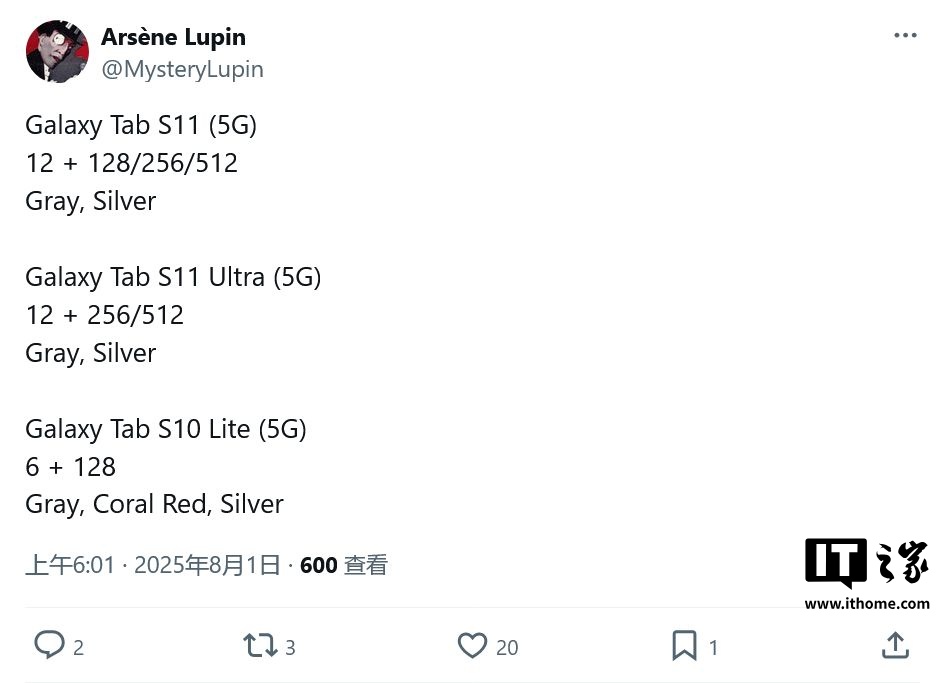This screenshot has width=945, height=683.
Task: Click the 600 查看 view count
Action: tap(343, 565)
